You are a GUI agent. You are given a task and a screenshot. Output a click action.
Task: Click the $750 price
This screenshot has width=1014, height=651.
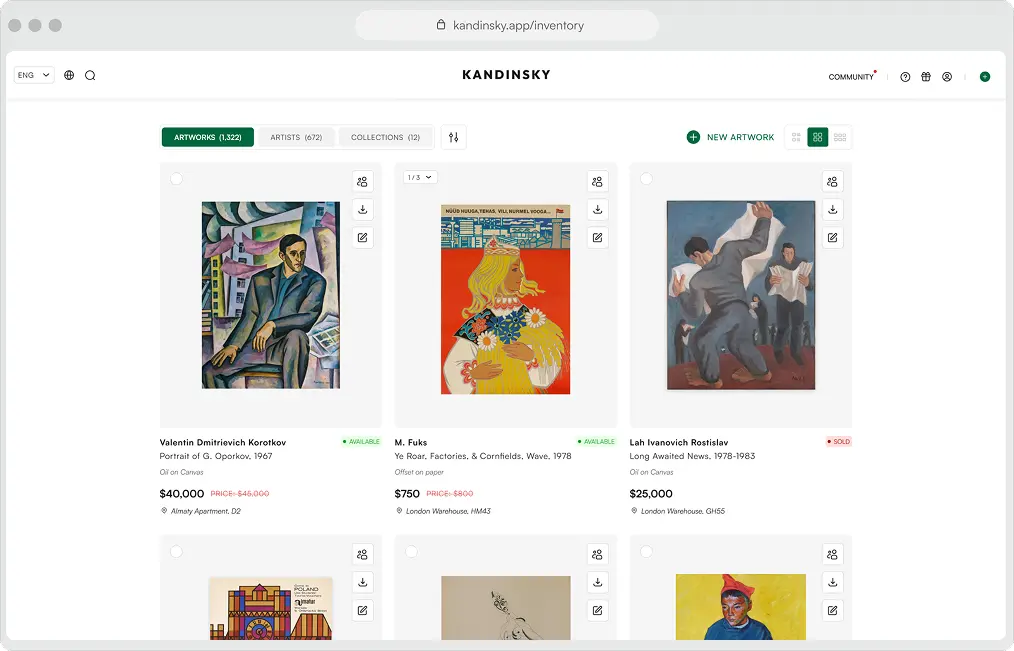(x=407, y=493)
